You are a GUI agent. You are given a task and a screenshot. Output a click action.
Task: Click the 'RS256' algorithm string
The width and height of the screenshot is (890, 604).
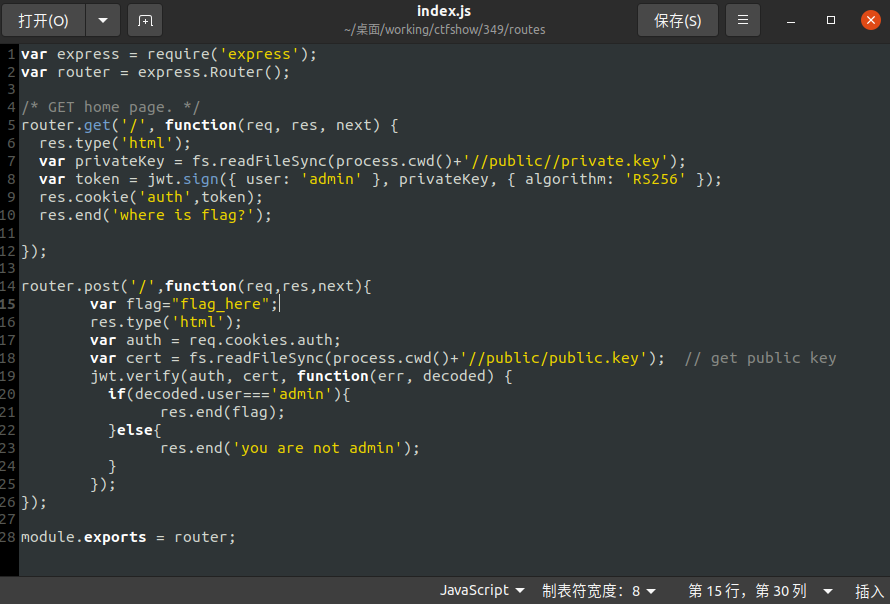click(655, 179)
